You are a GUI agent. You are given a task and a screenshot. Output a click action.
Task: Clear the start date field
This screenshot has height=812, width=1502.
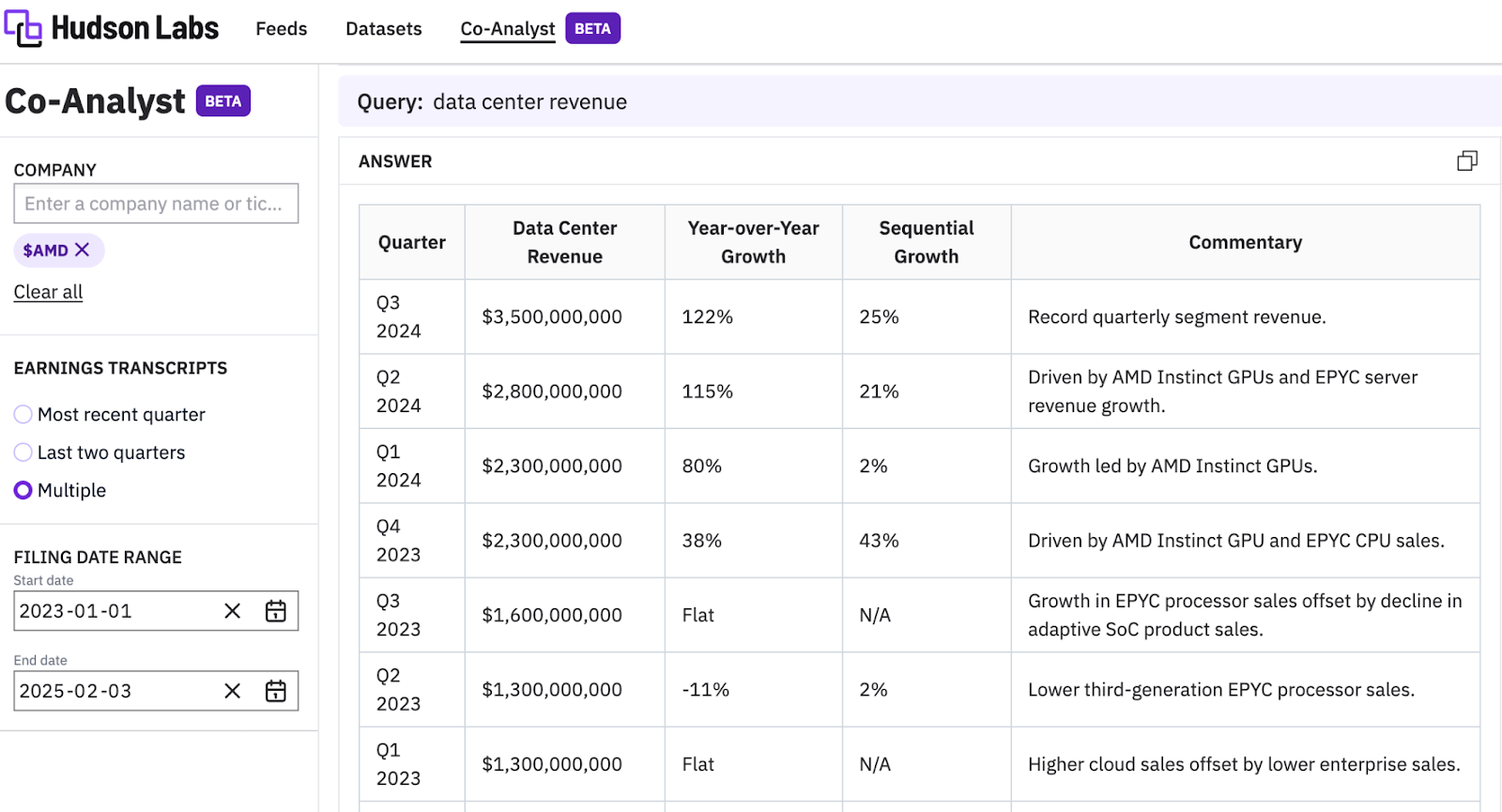point(233,611)
